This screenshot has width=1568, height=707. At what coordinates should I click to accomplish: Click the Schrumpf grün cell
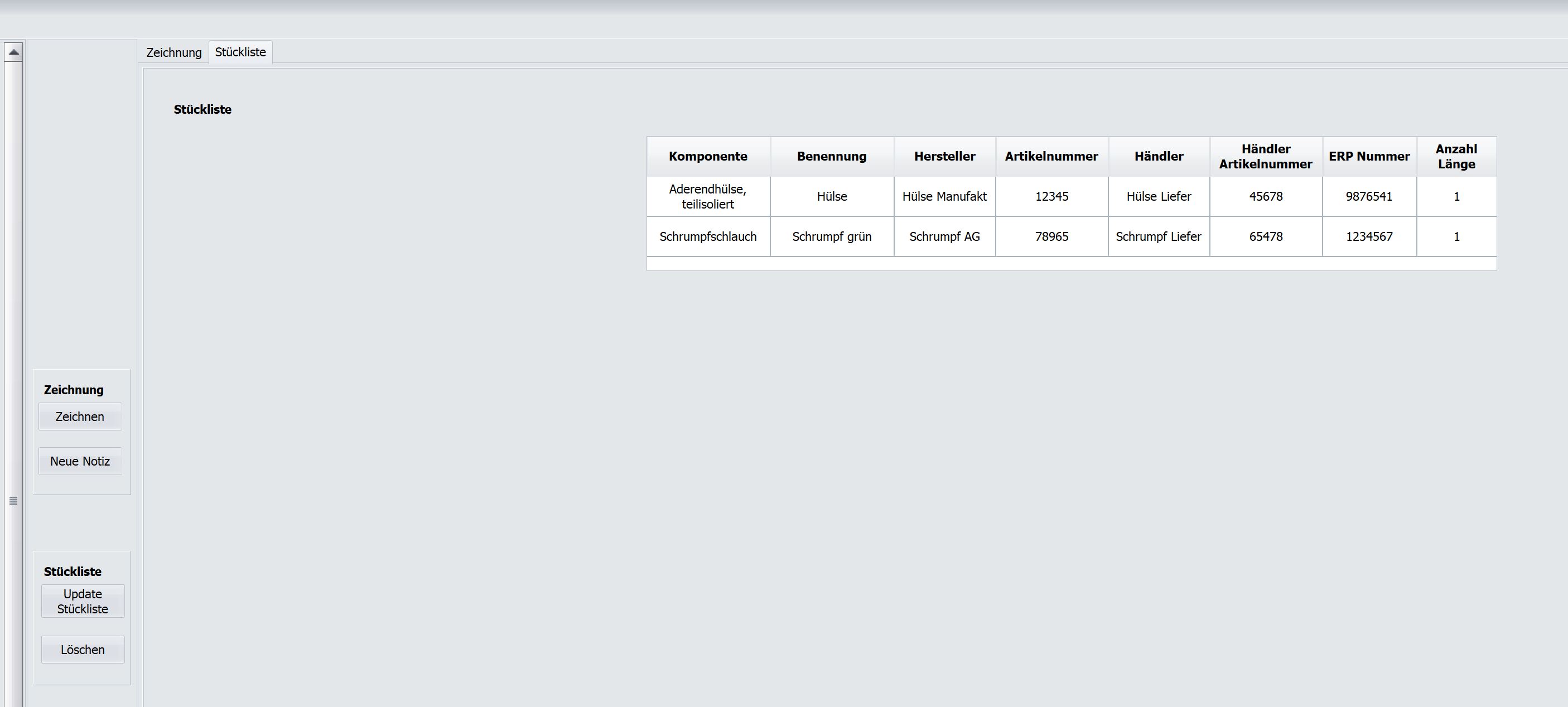click(832, 236)
